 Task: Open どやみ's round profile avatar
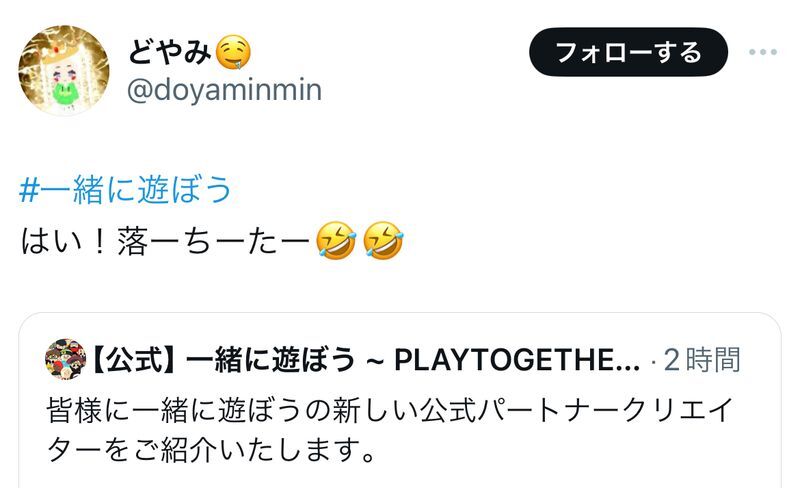(x=64, y=70)
